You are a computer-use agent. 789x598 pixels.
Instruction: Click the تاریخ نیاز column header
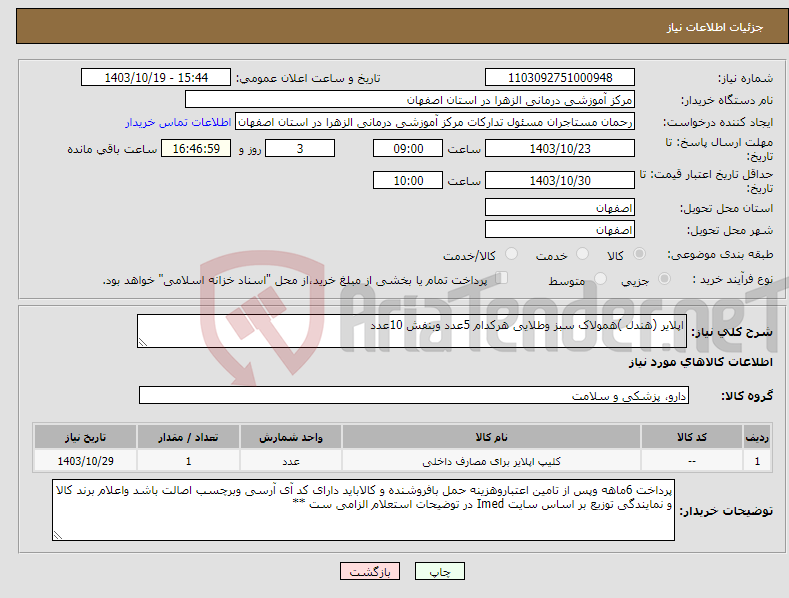click(x=86, y=437)
